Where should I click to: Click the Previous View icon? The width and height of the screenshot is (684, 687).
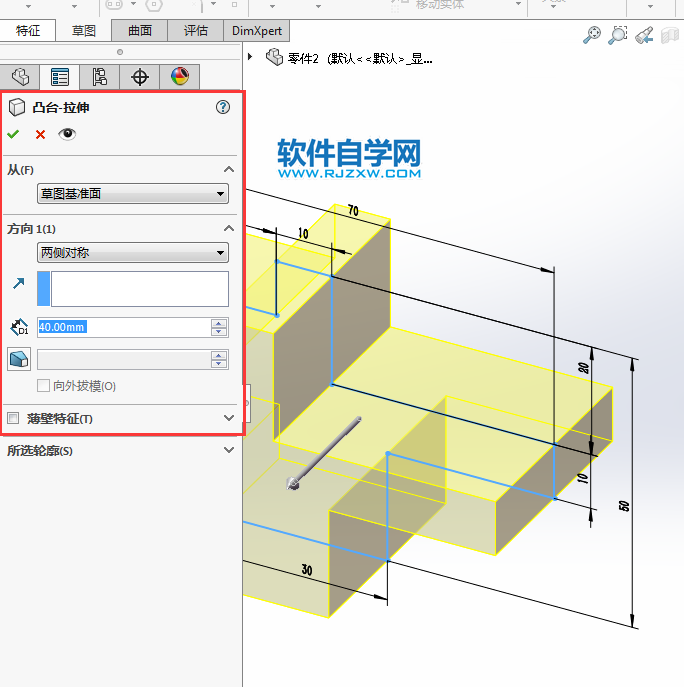644,35
